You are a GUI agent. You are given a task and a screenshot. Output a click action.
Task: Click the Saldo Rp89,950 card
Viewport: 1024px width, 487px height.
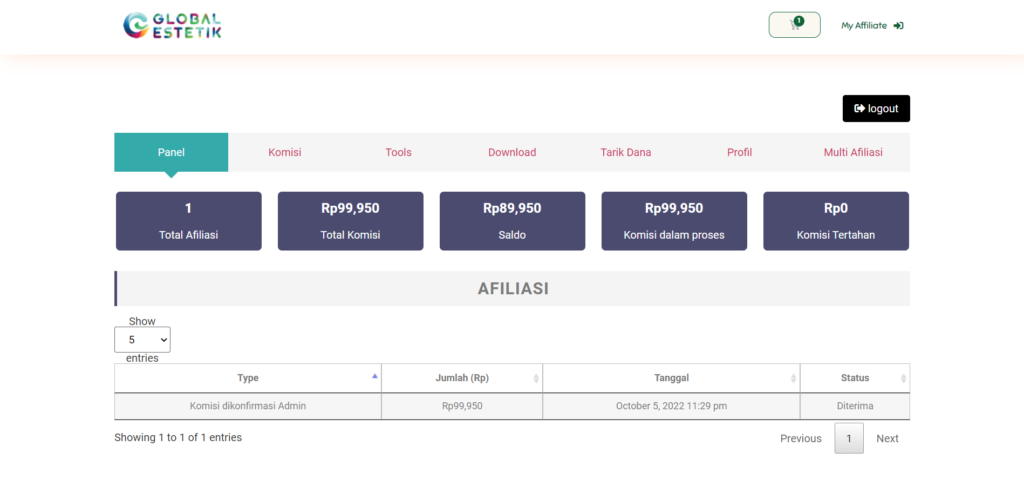pyautogui.click(x=512, y=221)
